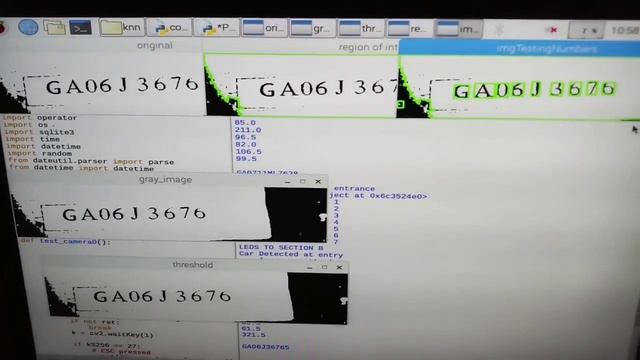Viewport: 640px width, 360px height.
Task: Select the output value 106.5
Action: point(249,152)
